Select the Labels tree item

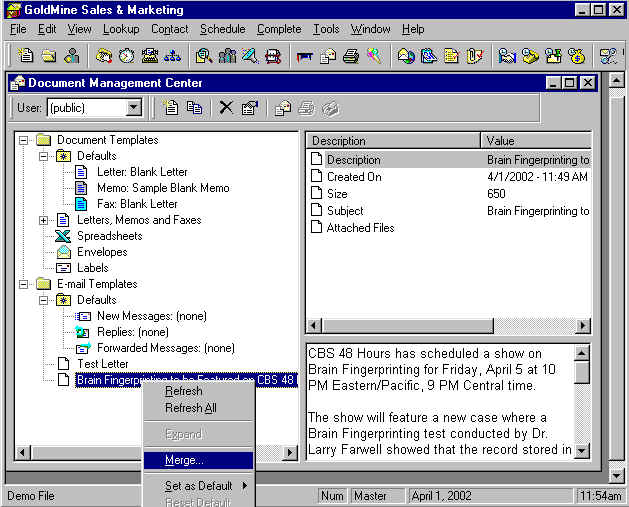pyautogui.click(x=93, y=268)
